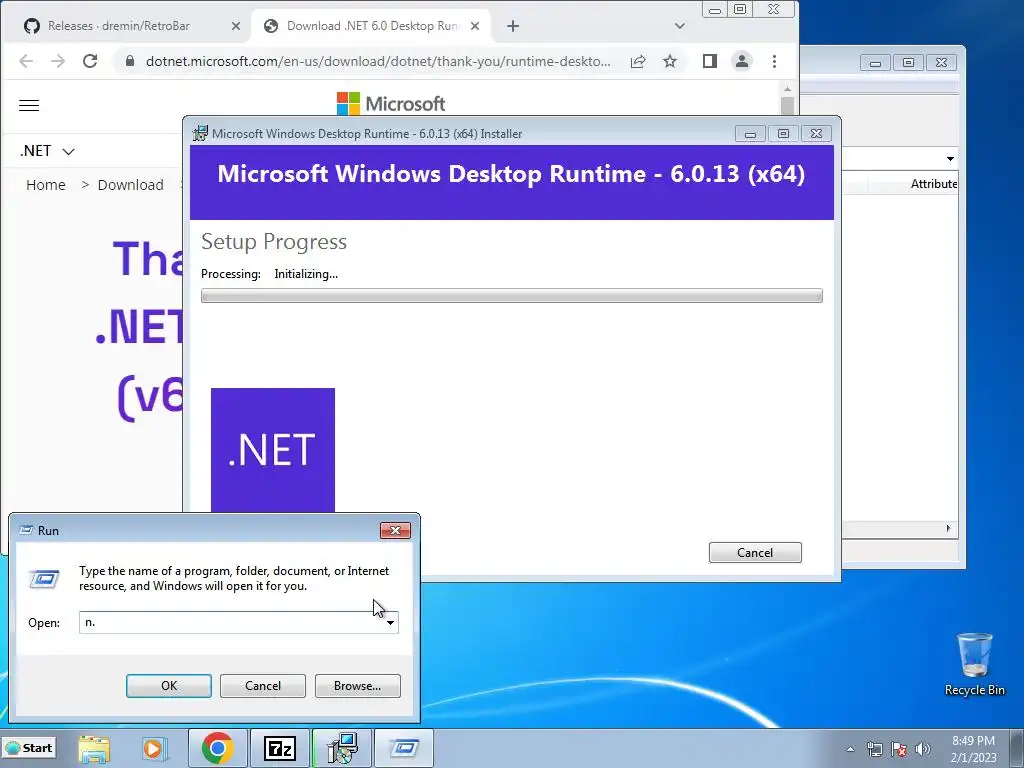1024x768 pixels.
Task: Click the installer title bar icon
Action: coord(200,133)
